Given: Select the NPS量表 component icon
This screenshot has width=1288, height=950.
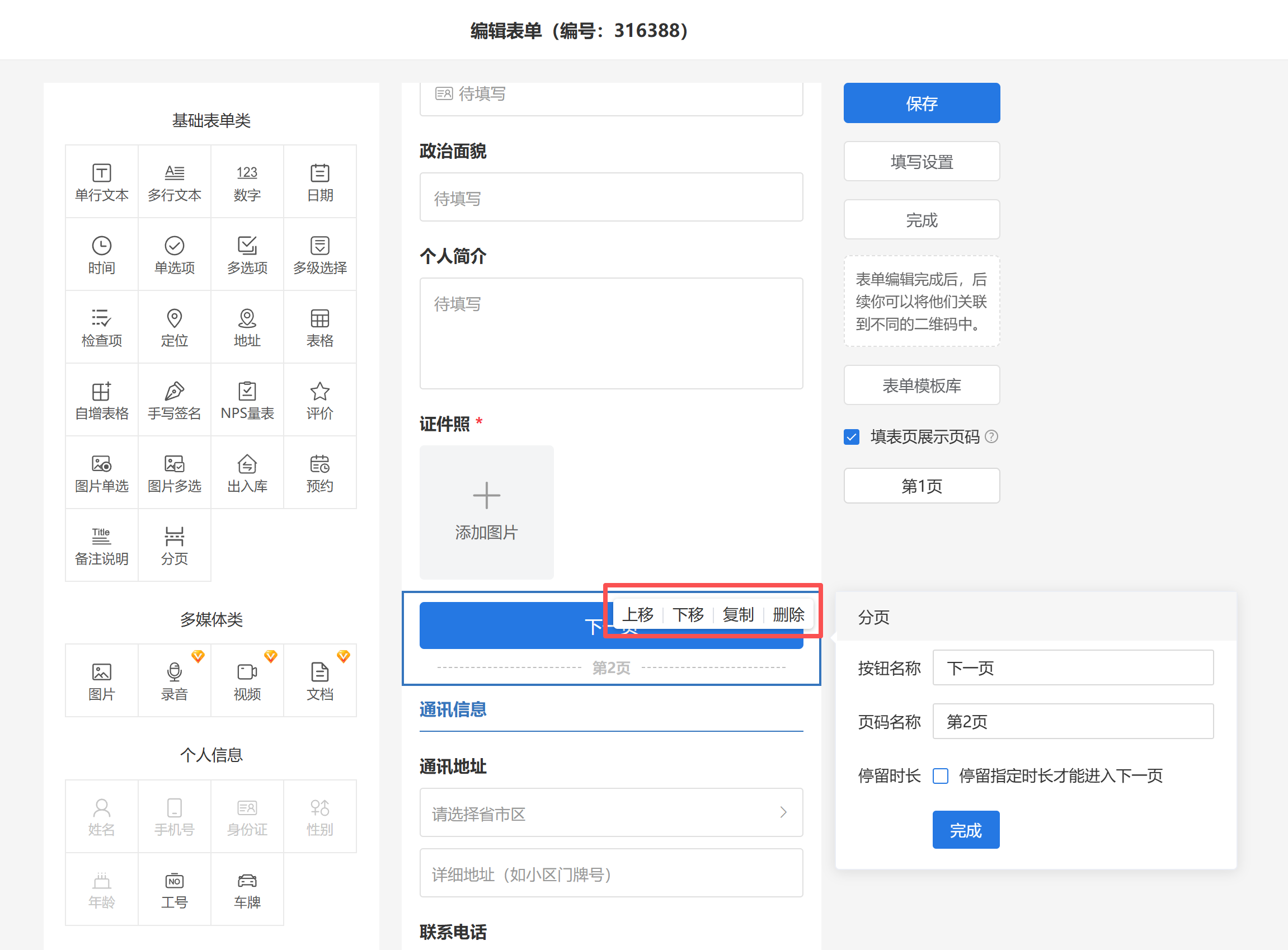Looking at the screenshot, I should coord(247,400).
